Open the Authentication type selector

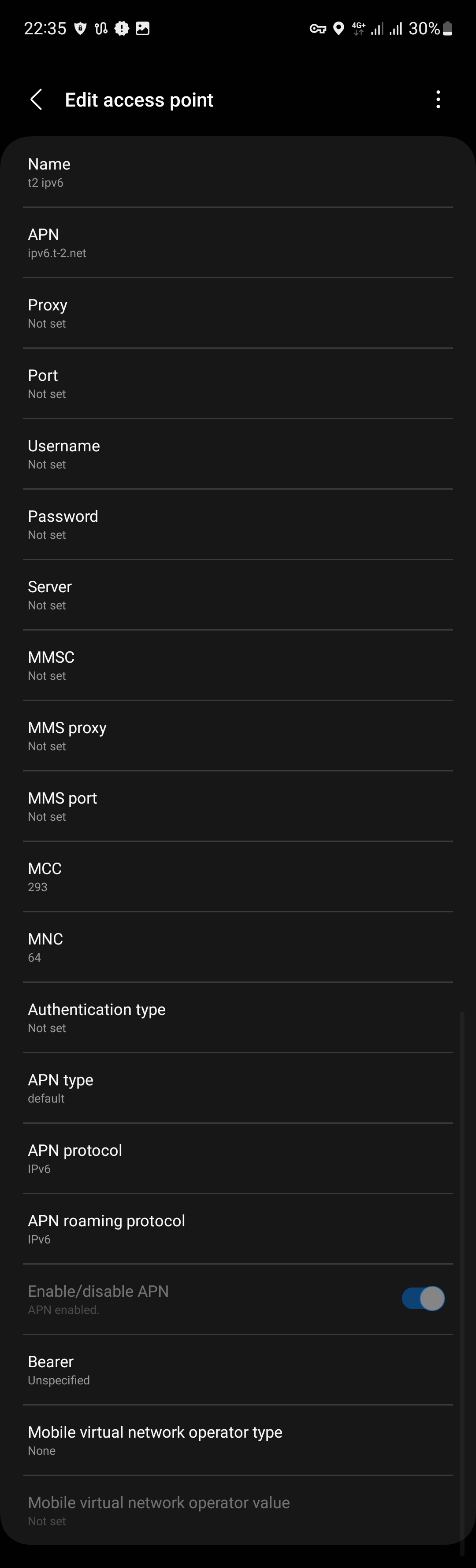click(238, 1018)
